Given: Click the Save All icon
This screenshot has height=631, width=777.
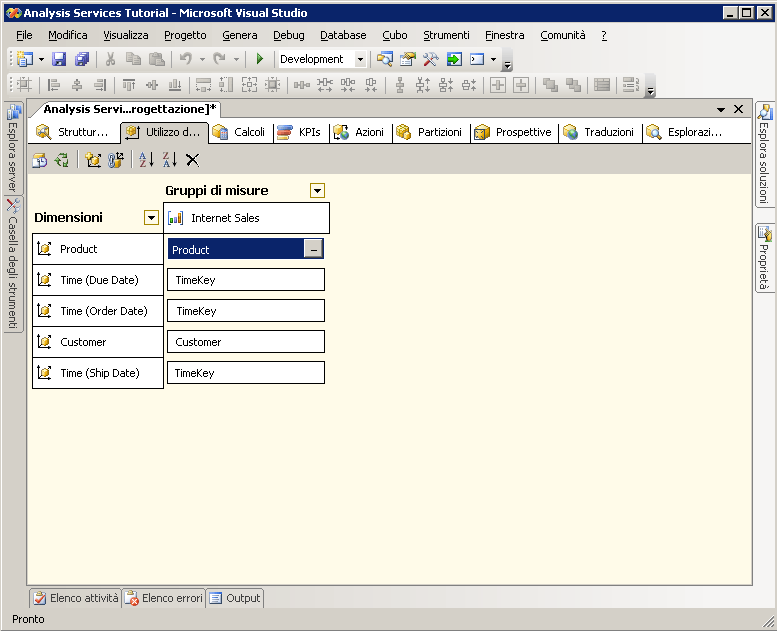Looking at the screenshot, I should point(82,59).
